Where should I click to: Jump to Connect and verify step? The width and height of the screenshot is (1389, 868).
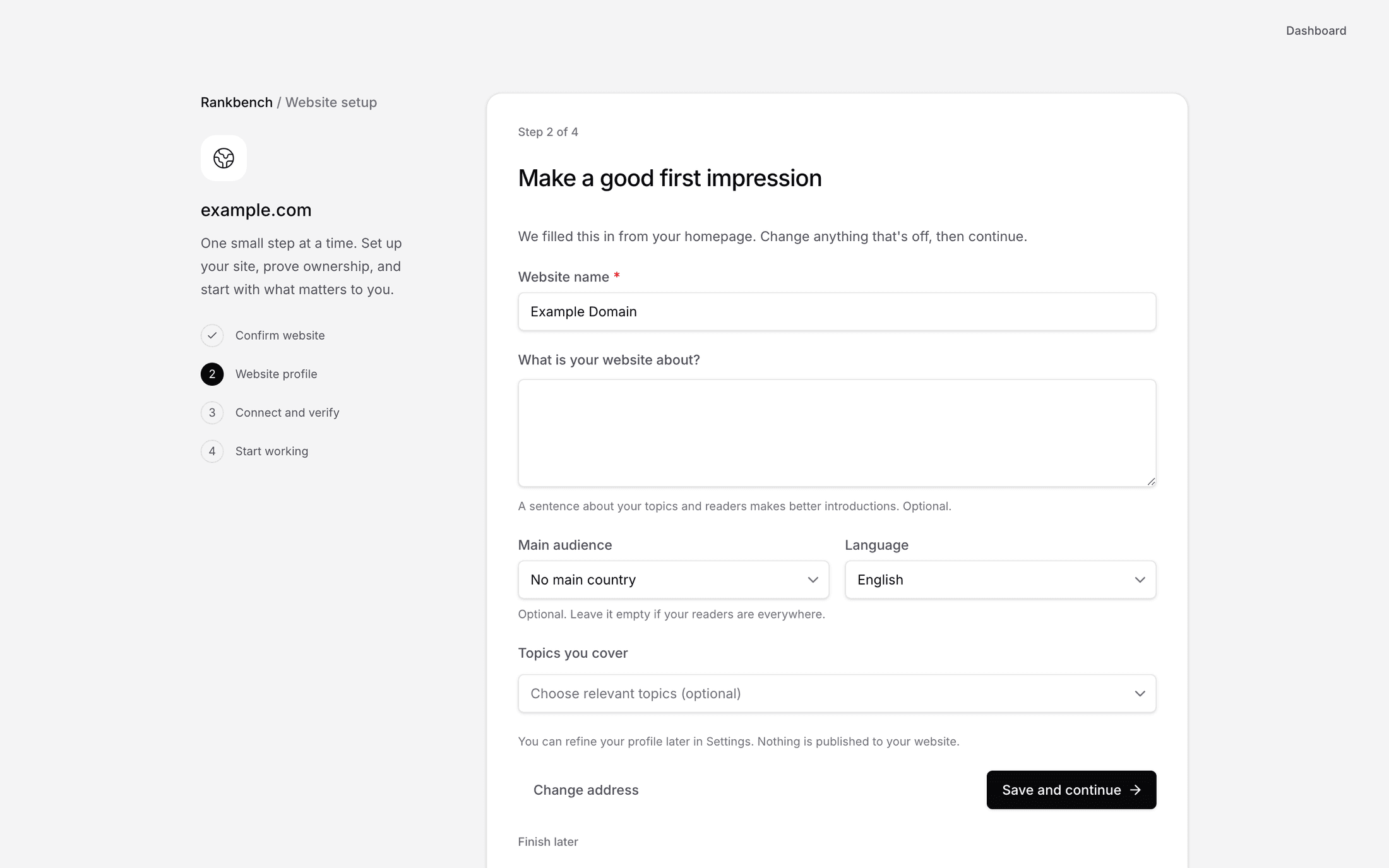click(x=287, y=413)
